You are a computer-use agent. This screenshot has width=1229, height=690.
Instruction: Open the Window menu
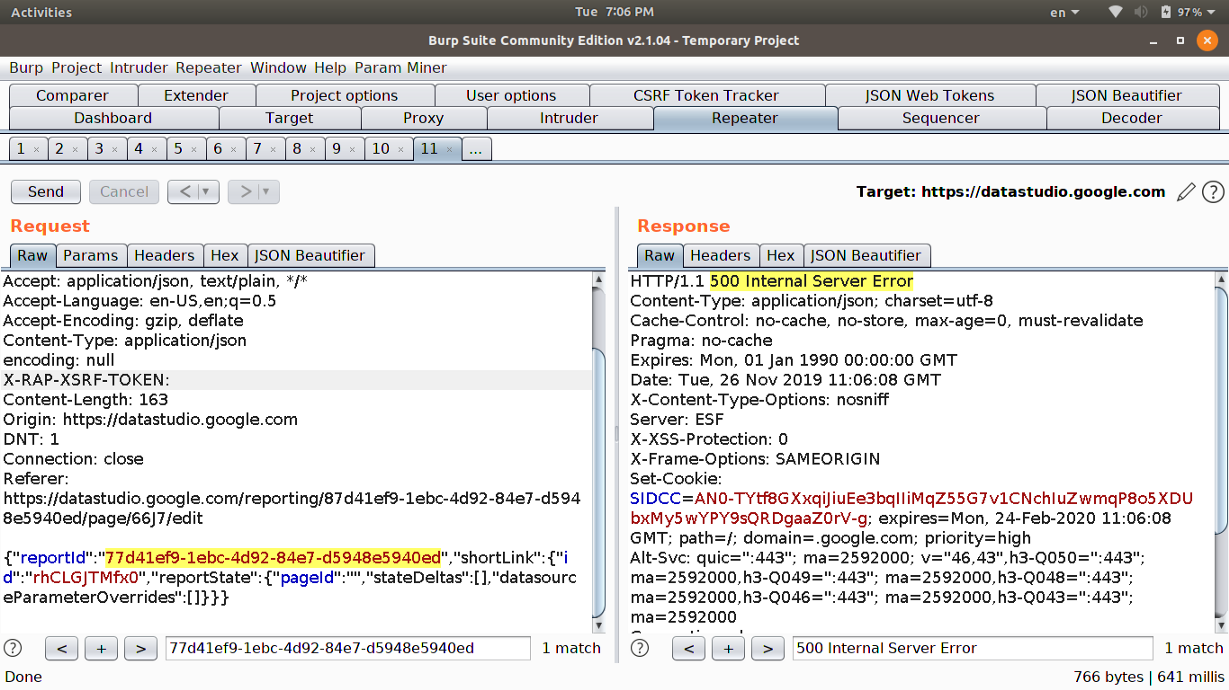pos(278,68)
